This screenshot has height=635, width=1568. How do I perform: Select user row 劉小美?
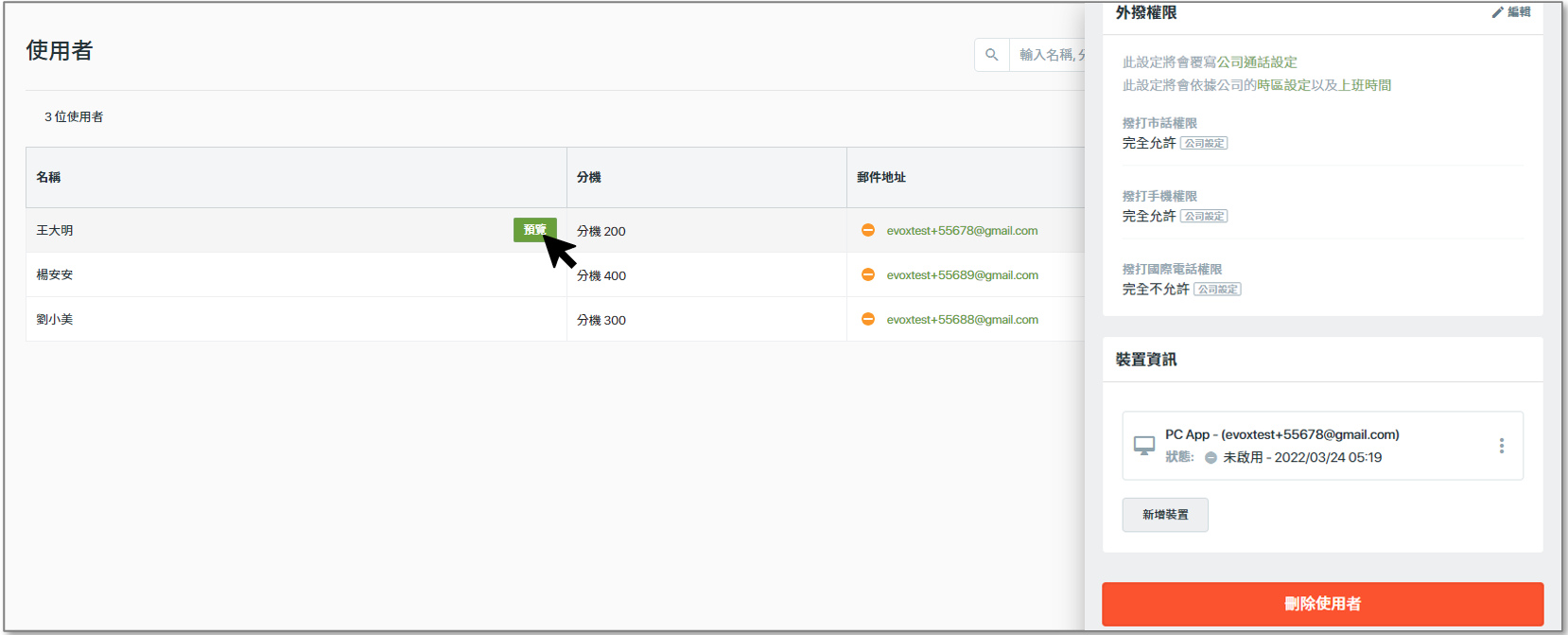pyautogui.click(x=555, y=319)
